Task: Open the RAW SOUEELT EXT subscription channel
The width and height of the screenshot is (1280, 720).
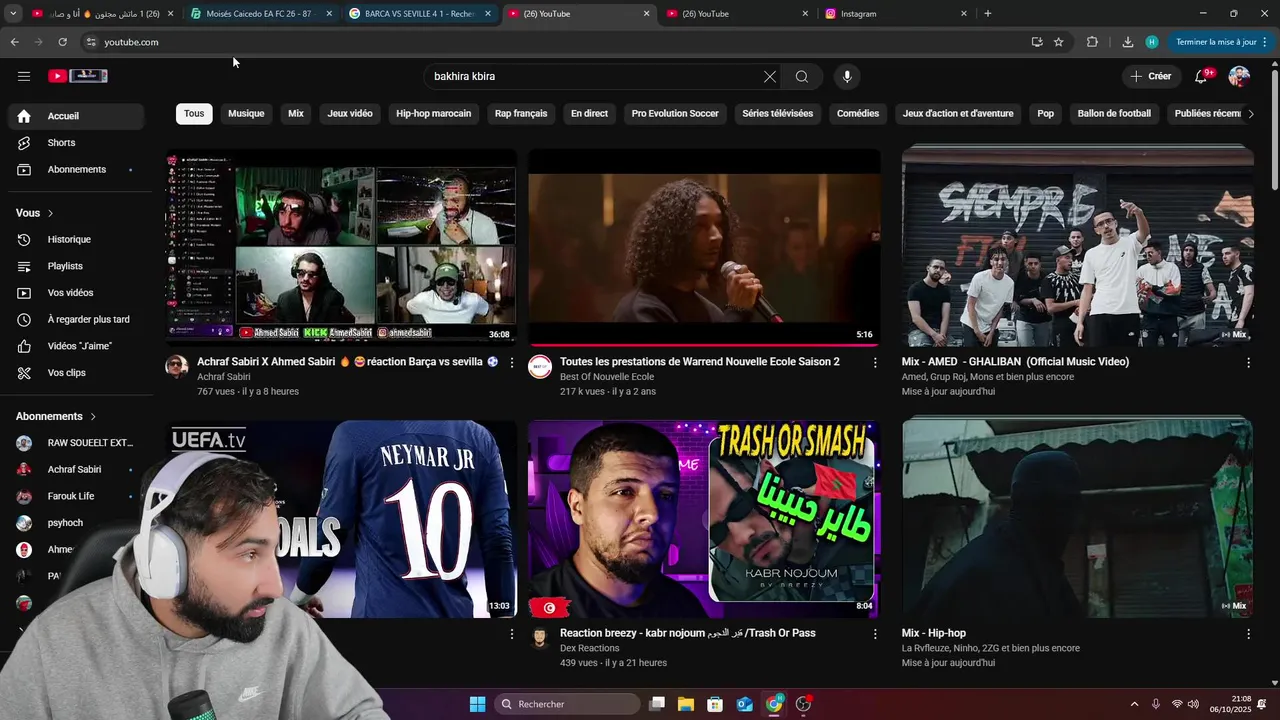Action: point(76,443)
